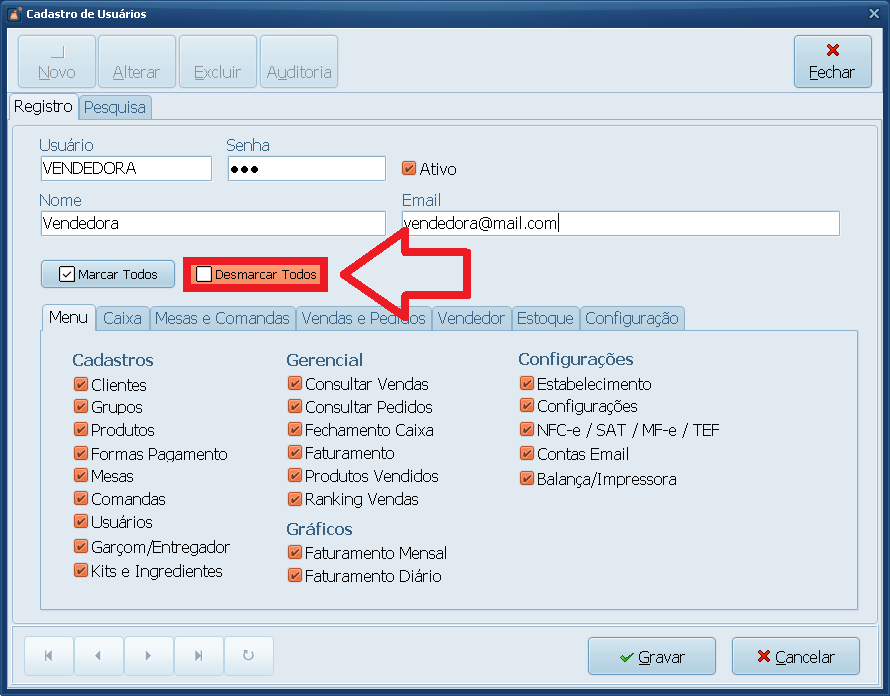Viewport: 890px width, 696px height.
Task: Open the Mesas e Comandas tab
Action: [222, 318]
